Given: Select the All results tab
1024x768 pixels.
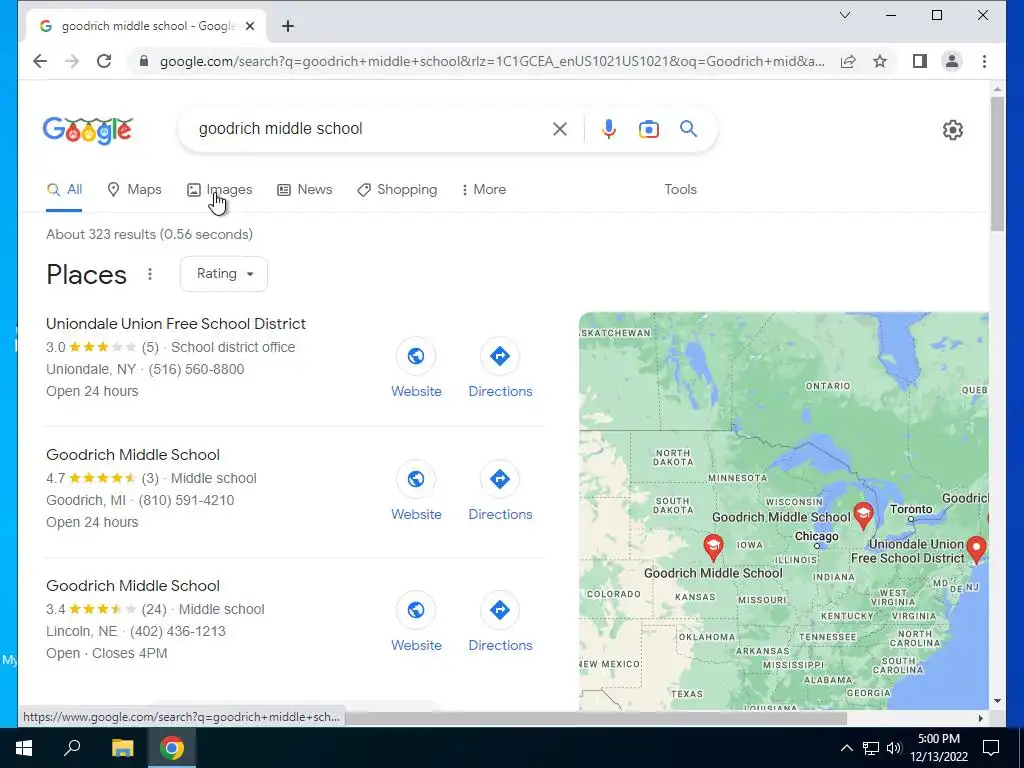Looking at the screenshot, I should [65, 189].
